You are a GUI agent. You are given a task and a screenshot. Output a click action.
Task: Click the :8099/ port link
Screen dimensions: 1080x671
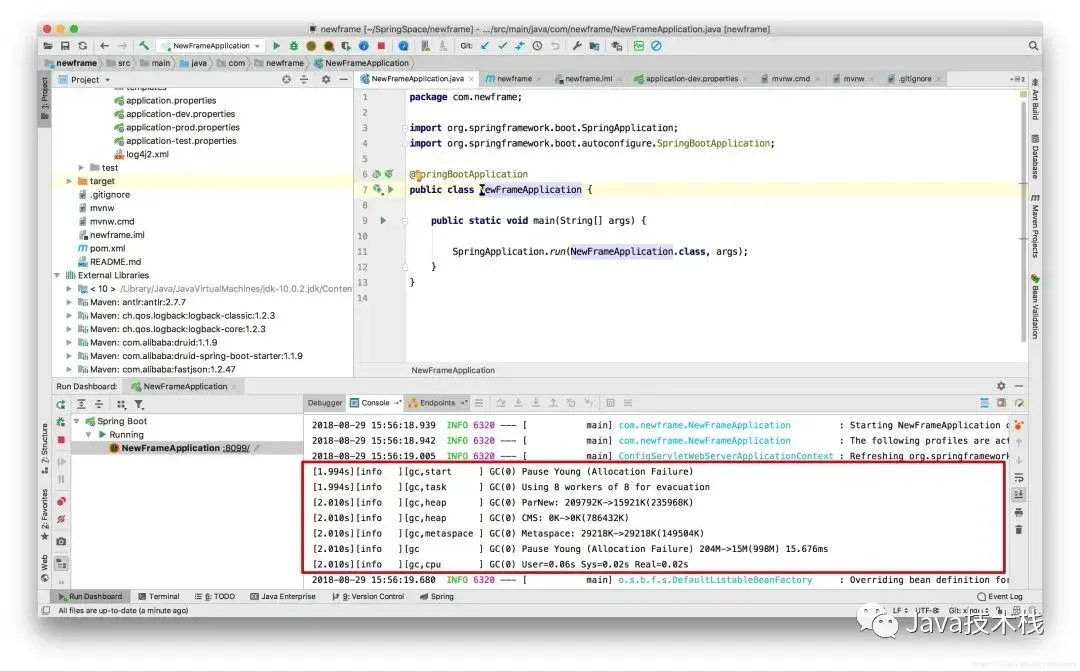236,448
